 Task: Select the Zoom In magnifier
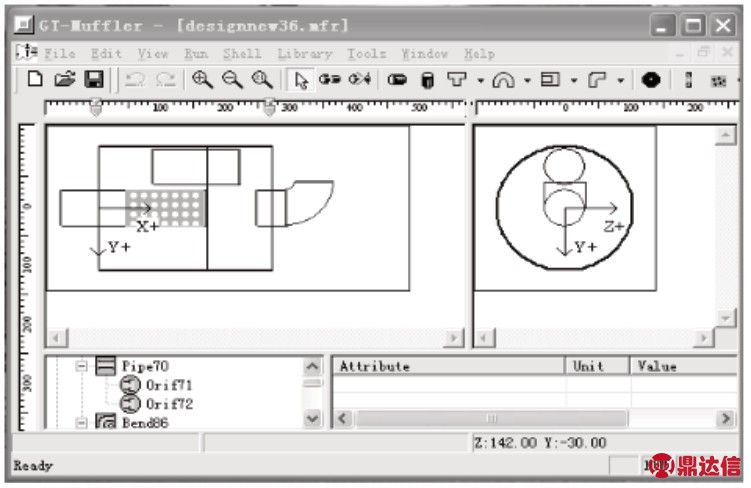coord(202,79)
